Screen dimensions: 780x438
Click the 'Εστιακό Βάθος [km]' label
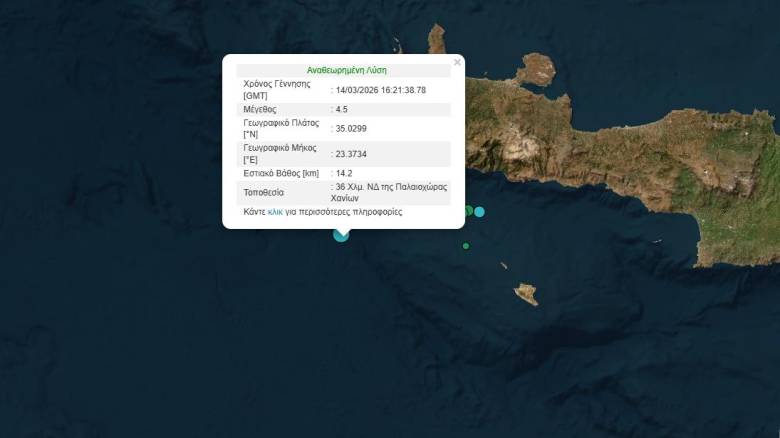pyautogui.click(x=281, y=173)
